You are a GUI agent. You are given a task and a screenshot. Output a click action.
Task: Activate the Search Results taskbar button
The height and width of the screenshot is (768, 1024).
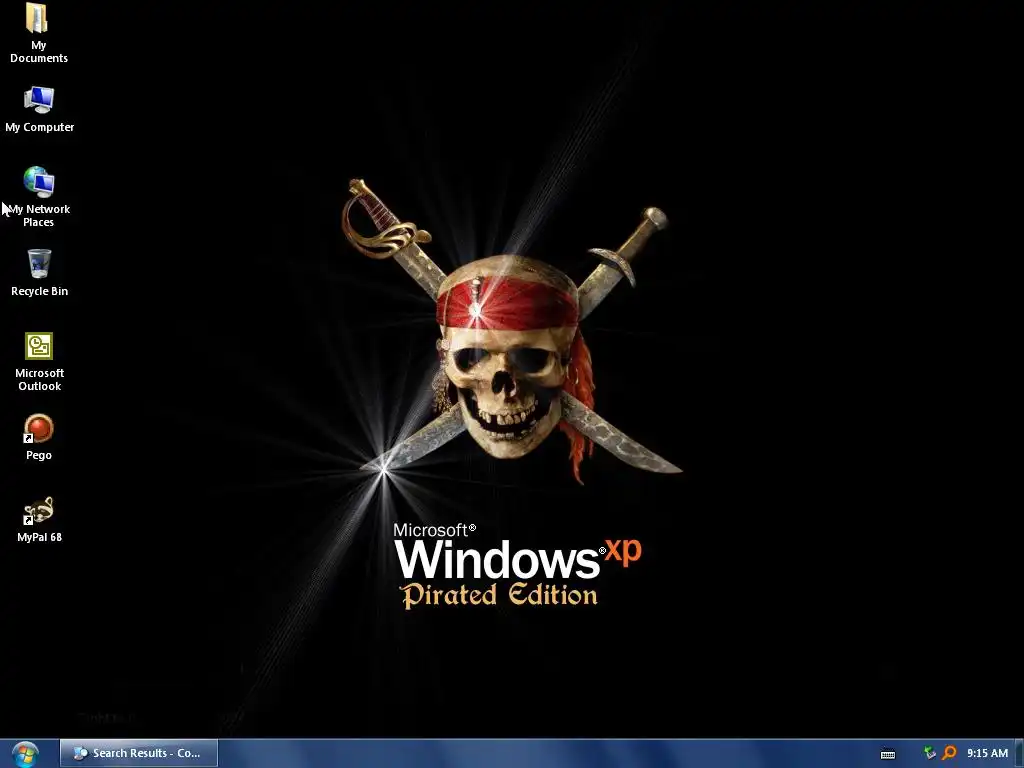tap(138, 753)
